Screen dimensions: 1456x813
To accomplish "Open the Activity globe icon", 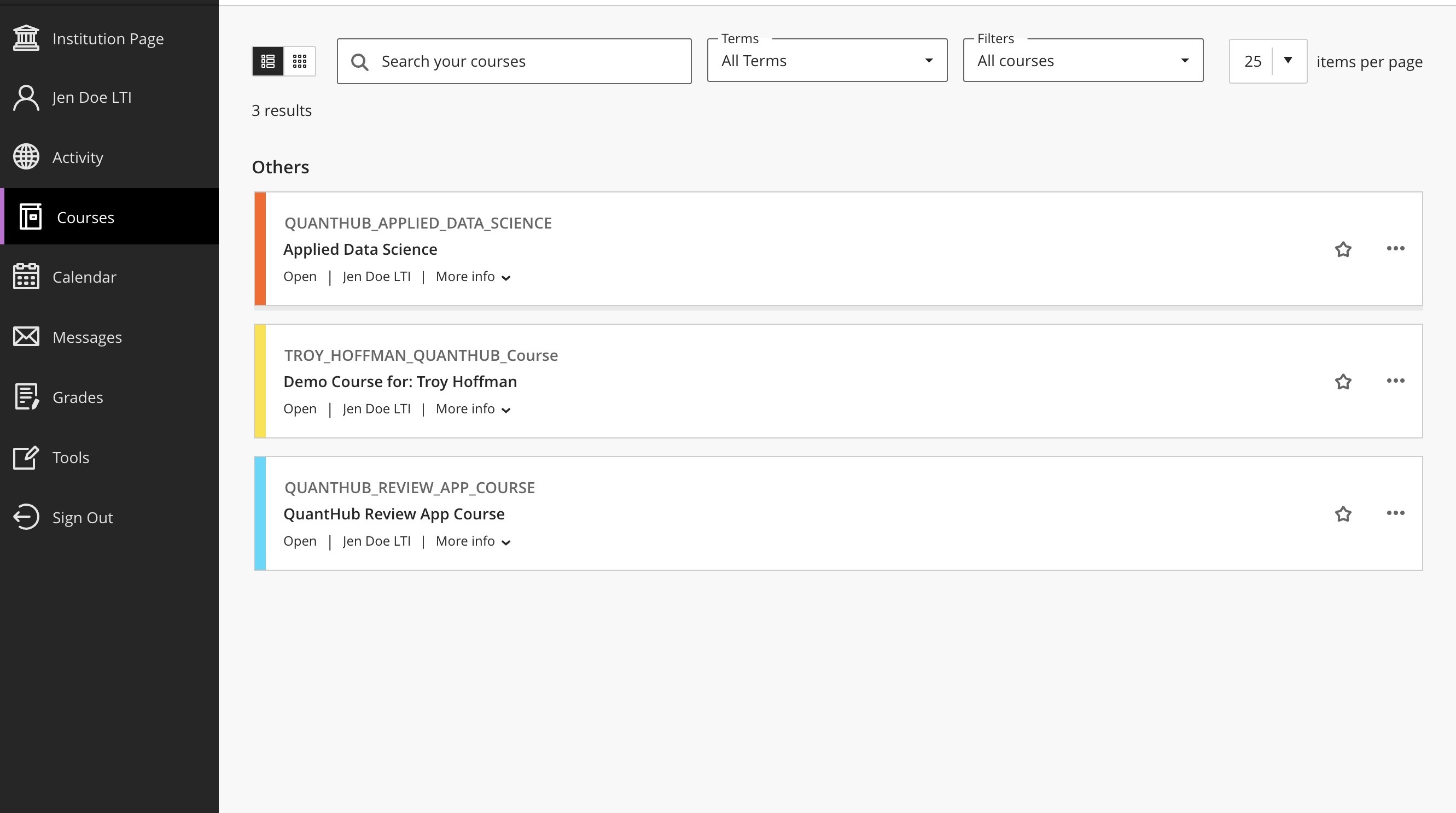I will [26, 157].
